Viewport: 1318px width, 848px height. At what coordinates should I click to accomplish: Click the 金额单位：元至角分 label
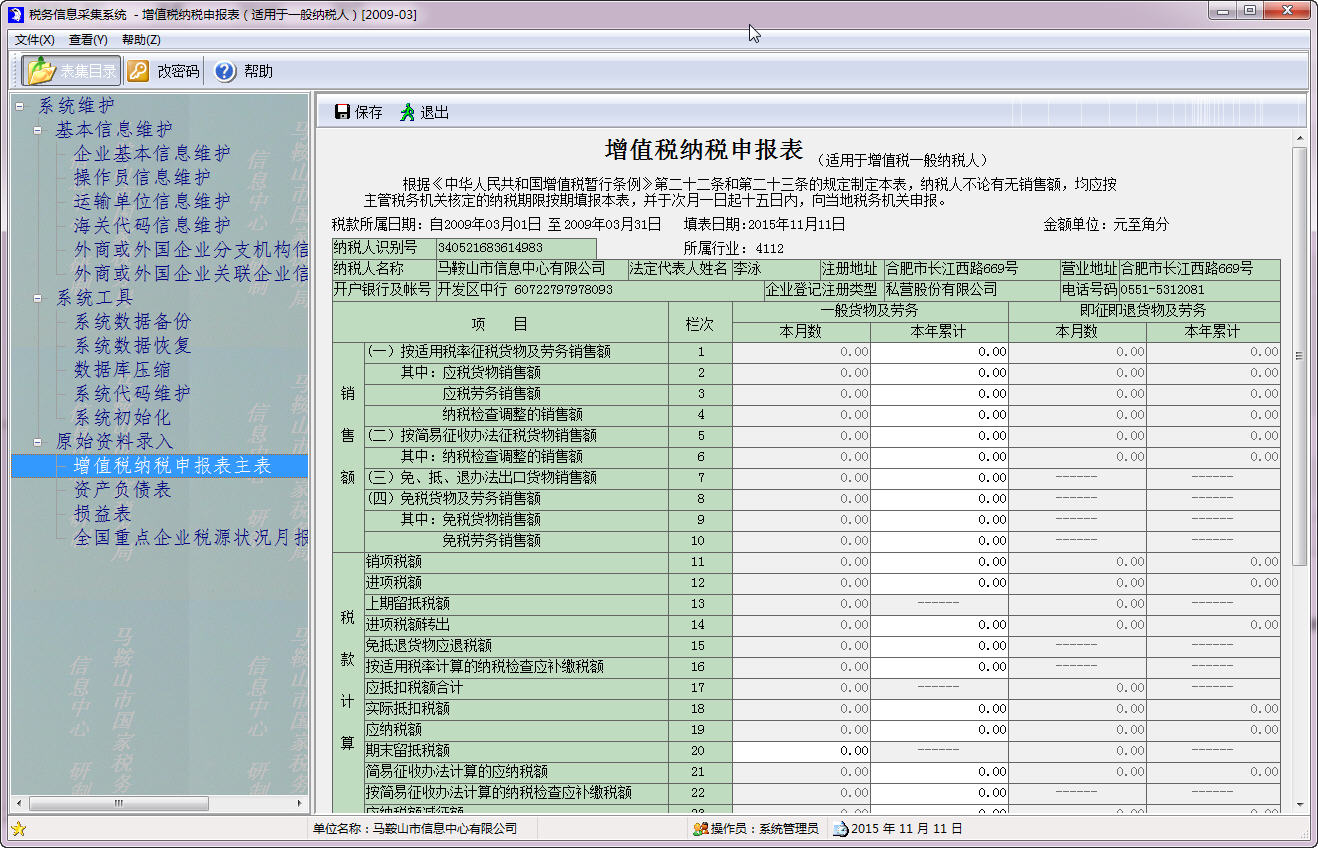pos(1106,225)
